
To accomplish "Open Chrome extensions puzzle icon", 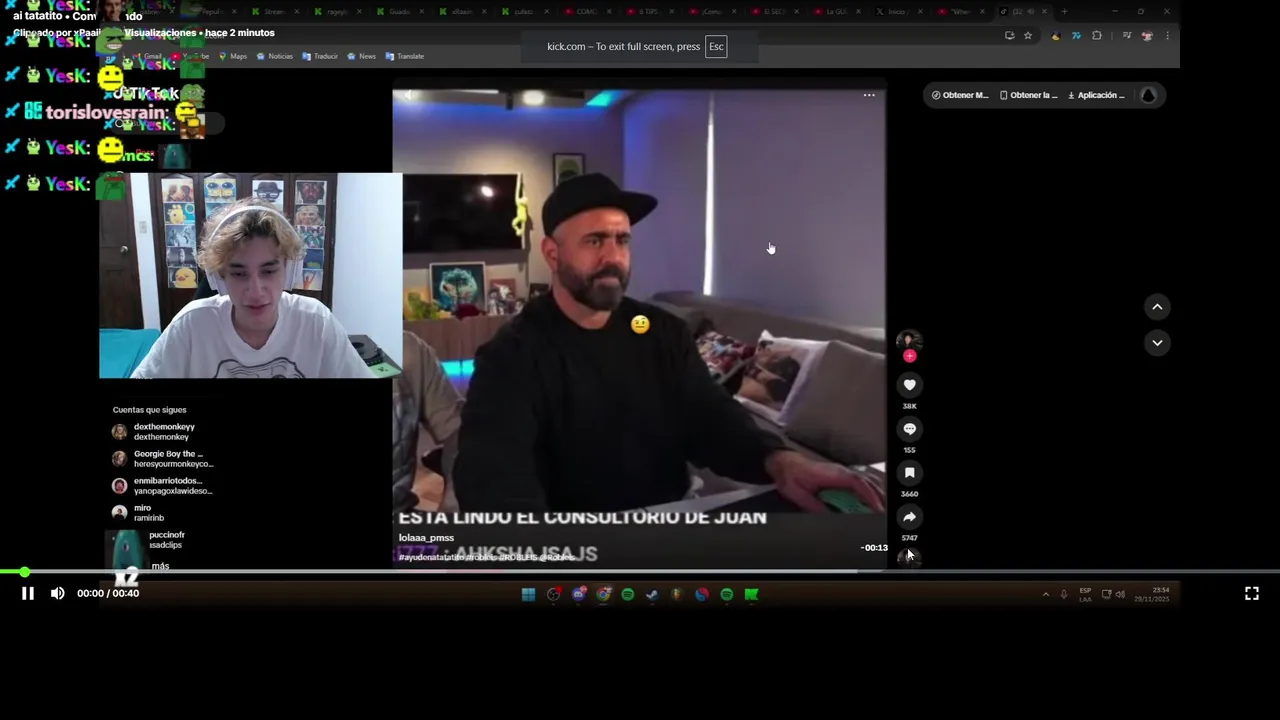I will pyautogui.click(x=1097, y=36).
